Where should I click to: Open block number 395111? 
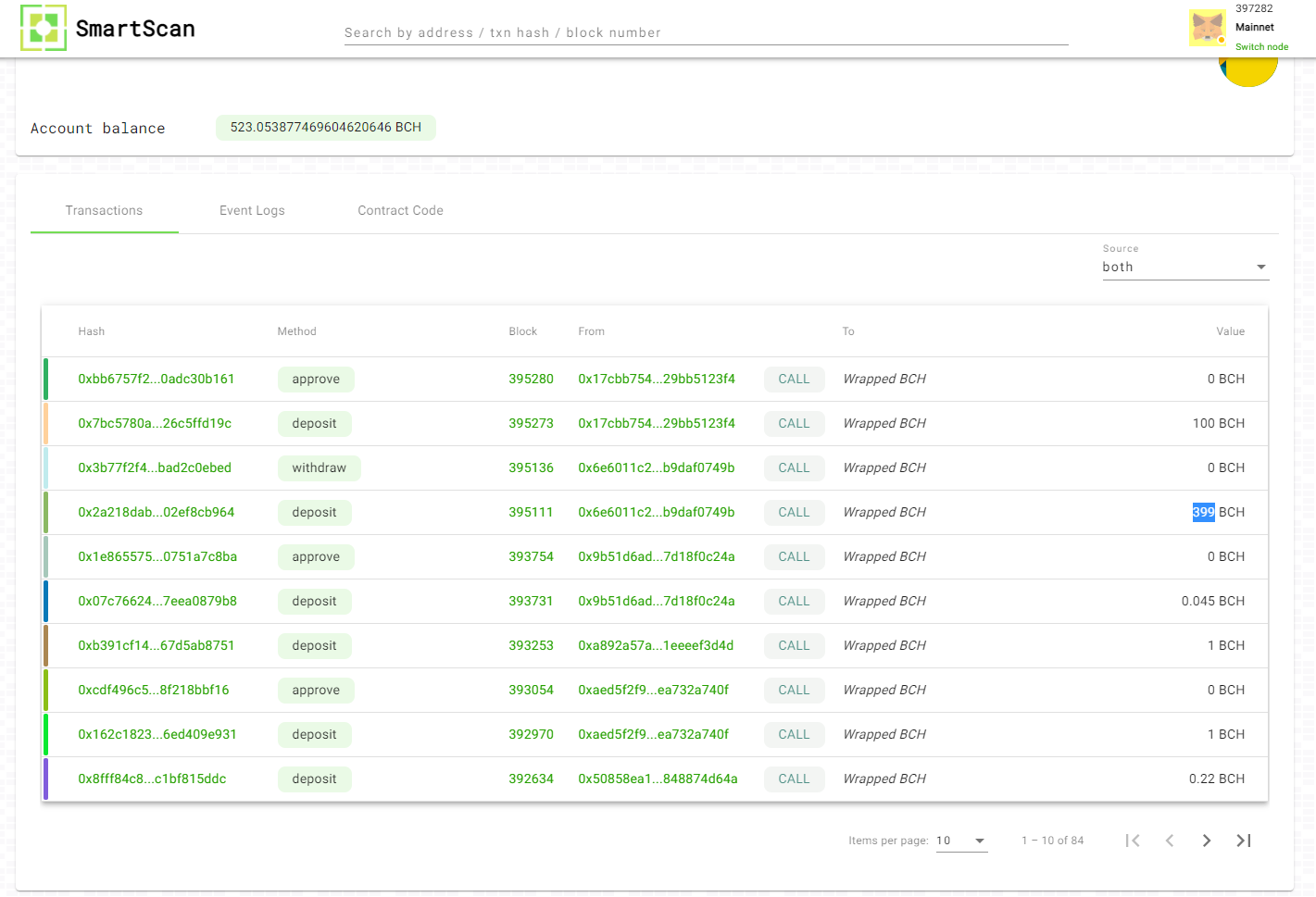(x=531, y=513)
